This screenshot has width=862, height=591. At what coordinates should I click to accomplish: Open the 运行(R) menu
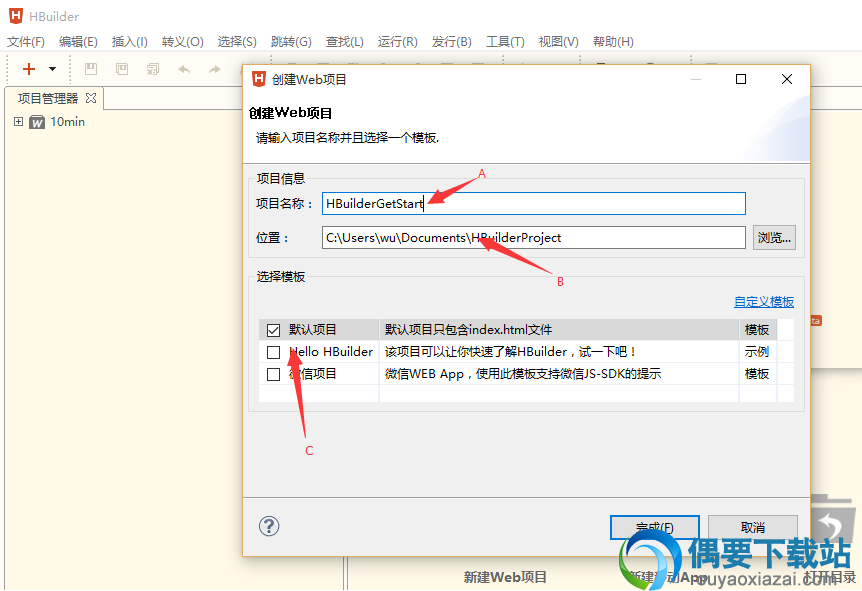coord(397,42)
